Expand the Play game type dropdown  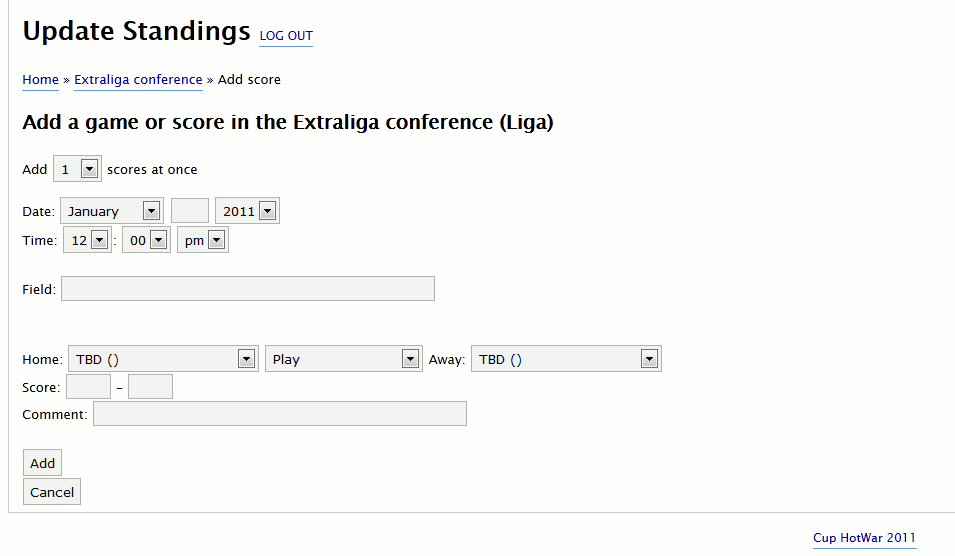coord(343,359)
